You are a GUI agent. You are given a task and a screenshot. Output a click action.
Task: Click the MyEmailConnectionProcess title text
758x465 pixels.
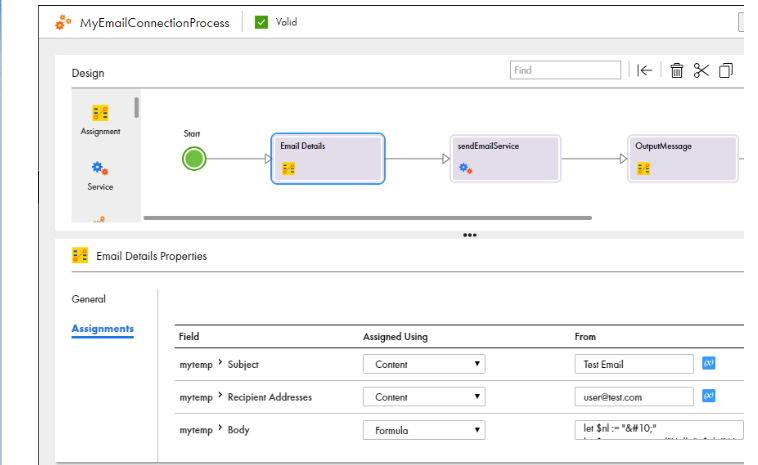pyautogui.click(x=155, y=23)
